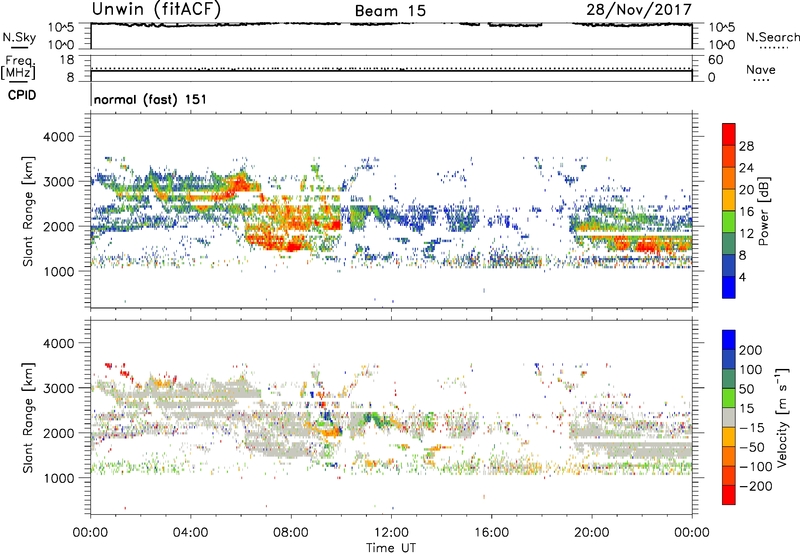Click the '50' Velocity scale value
Viewport: 800px width, 554px height.
coord(746,389)
